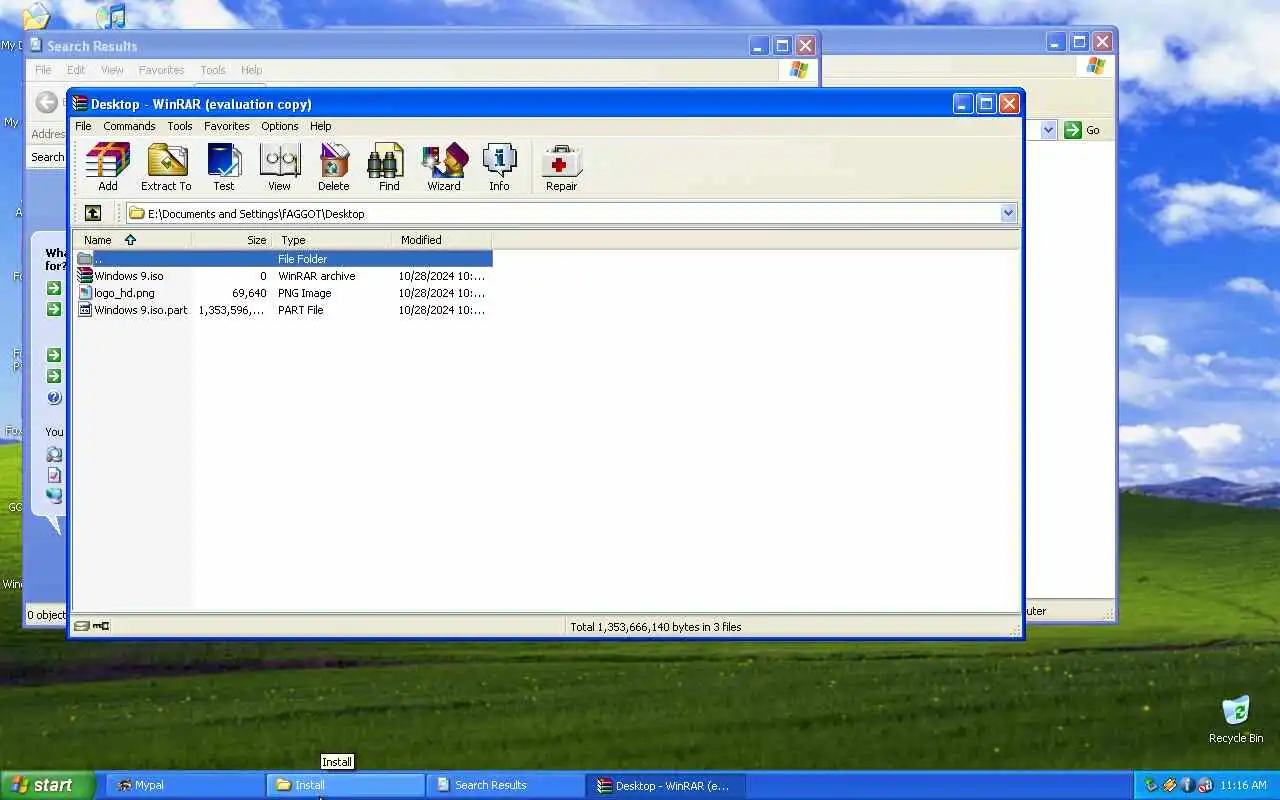Open the Edit menu in Search Results window

[76, 70]
